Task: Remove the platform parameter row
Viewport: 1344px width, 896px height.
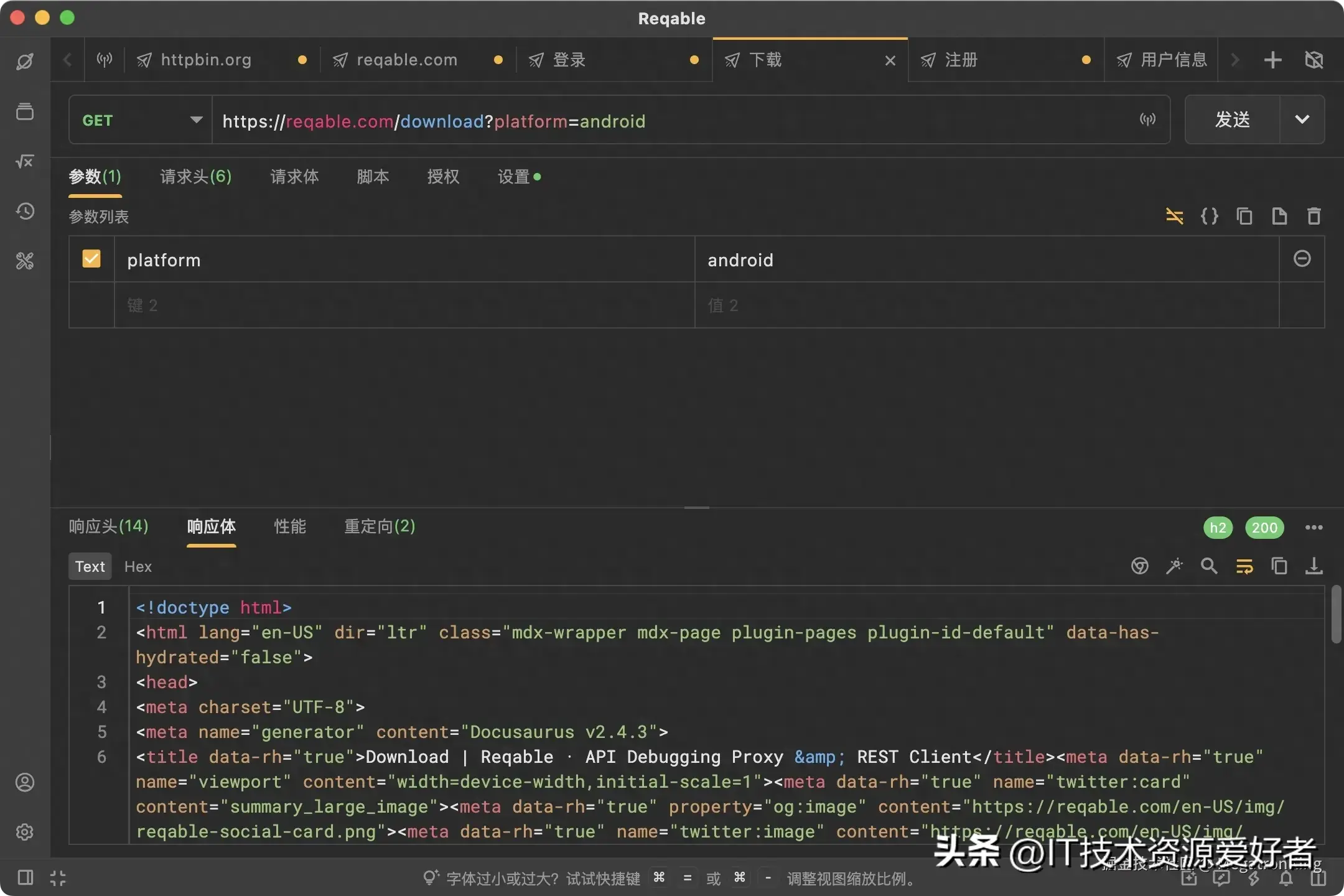Action: (x=1302, y=259)
